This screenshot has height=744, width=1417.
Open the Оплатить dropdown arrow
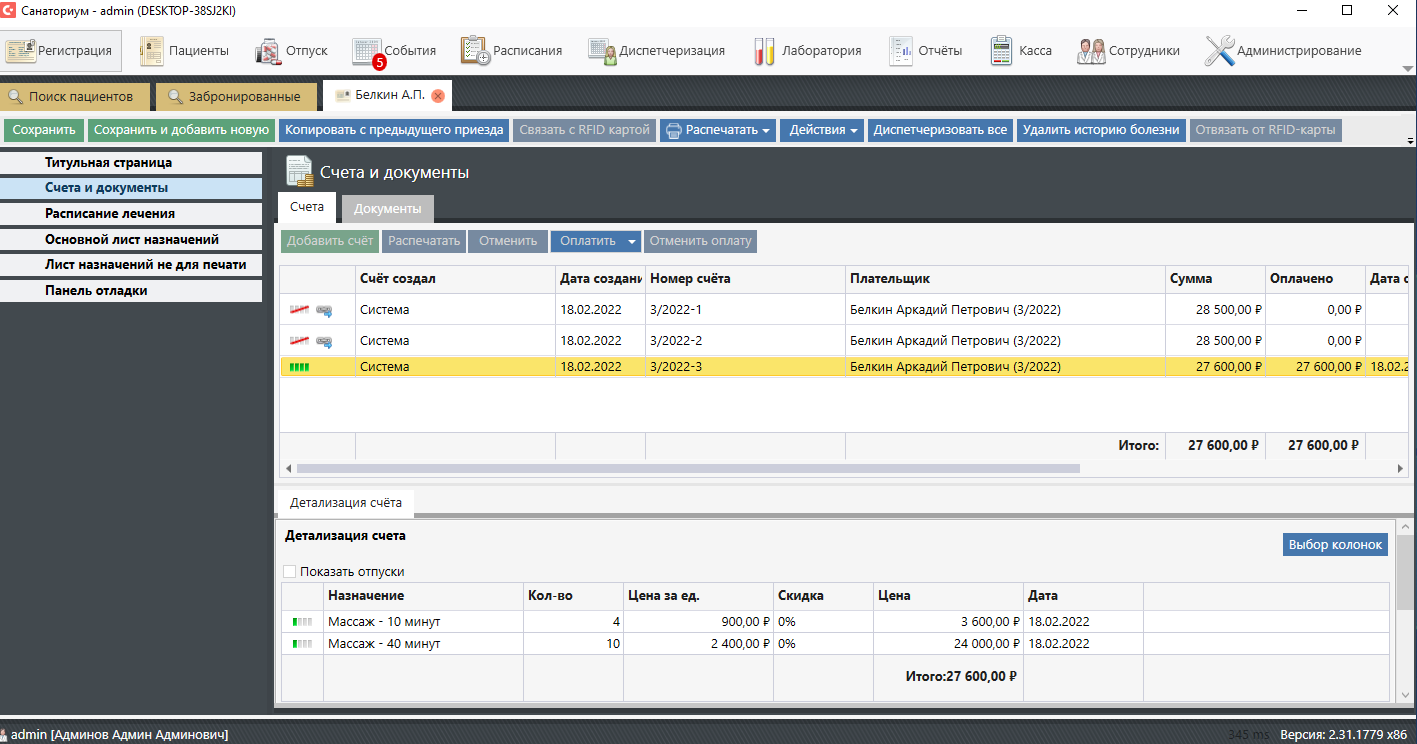coord(631,241)
